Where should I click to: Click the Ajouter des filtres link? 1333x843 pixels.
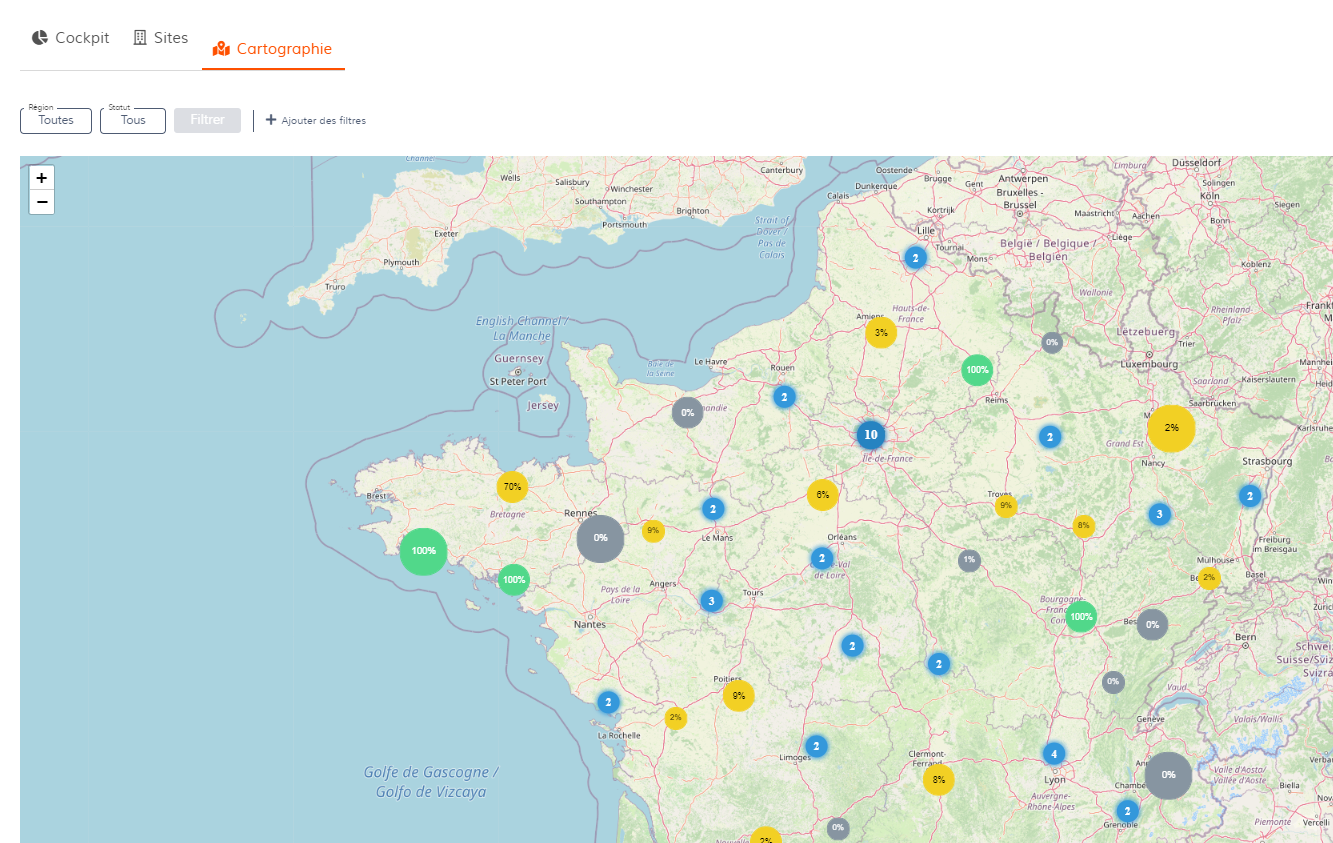pos(325,120)
